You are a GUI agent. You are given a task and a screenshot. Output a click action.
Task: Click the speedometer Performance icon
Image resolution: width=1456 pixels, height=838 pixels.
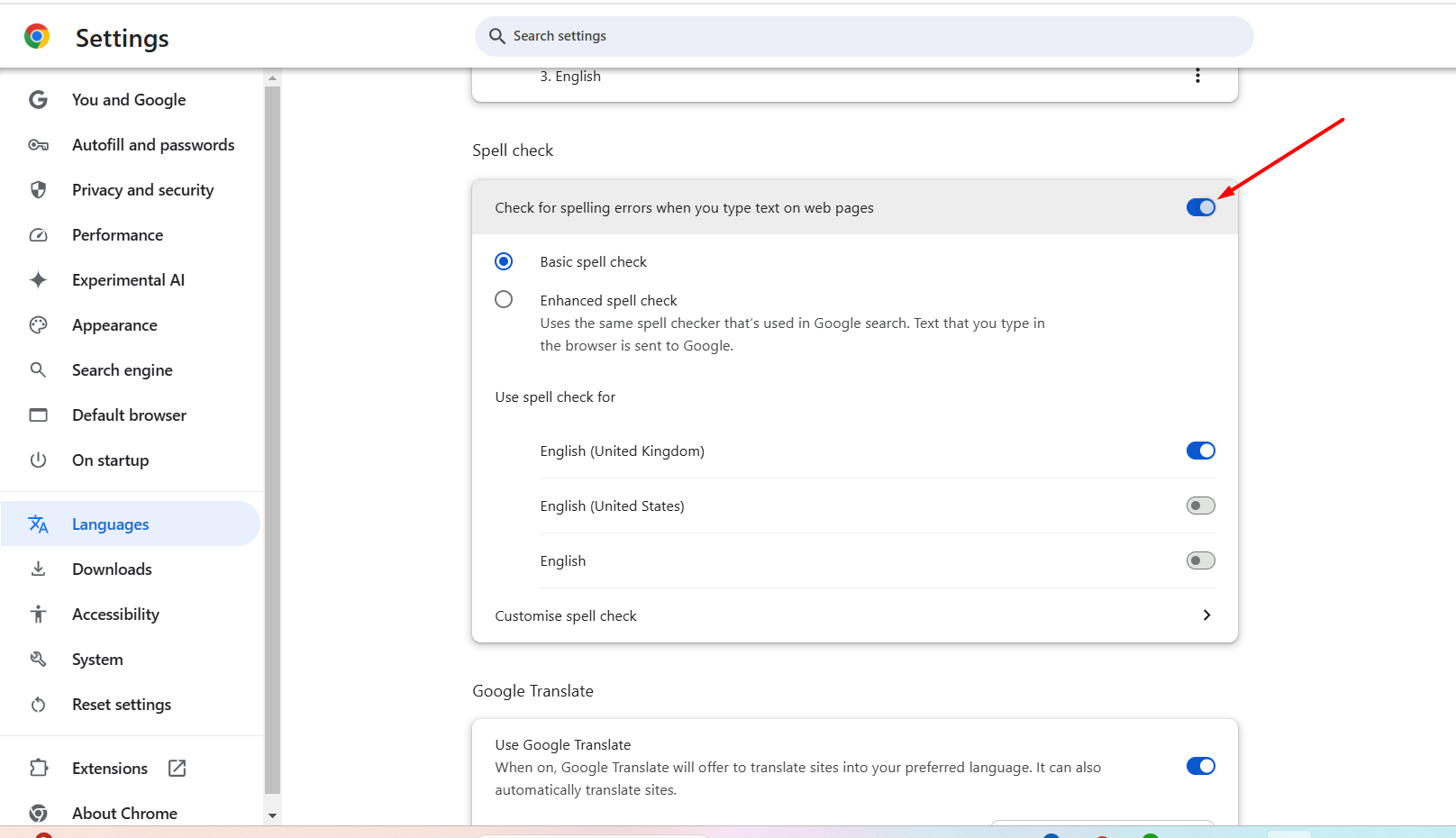point(38,235)
